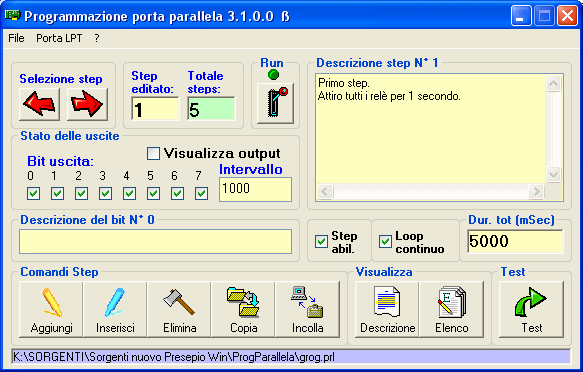Delete the step with Elimina axe button
The width and height of the screenshot is (583, 372).
tap(179, 309)
